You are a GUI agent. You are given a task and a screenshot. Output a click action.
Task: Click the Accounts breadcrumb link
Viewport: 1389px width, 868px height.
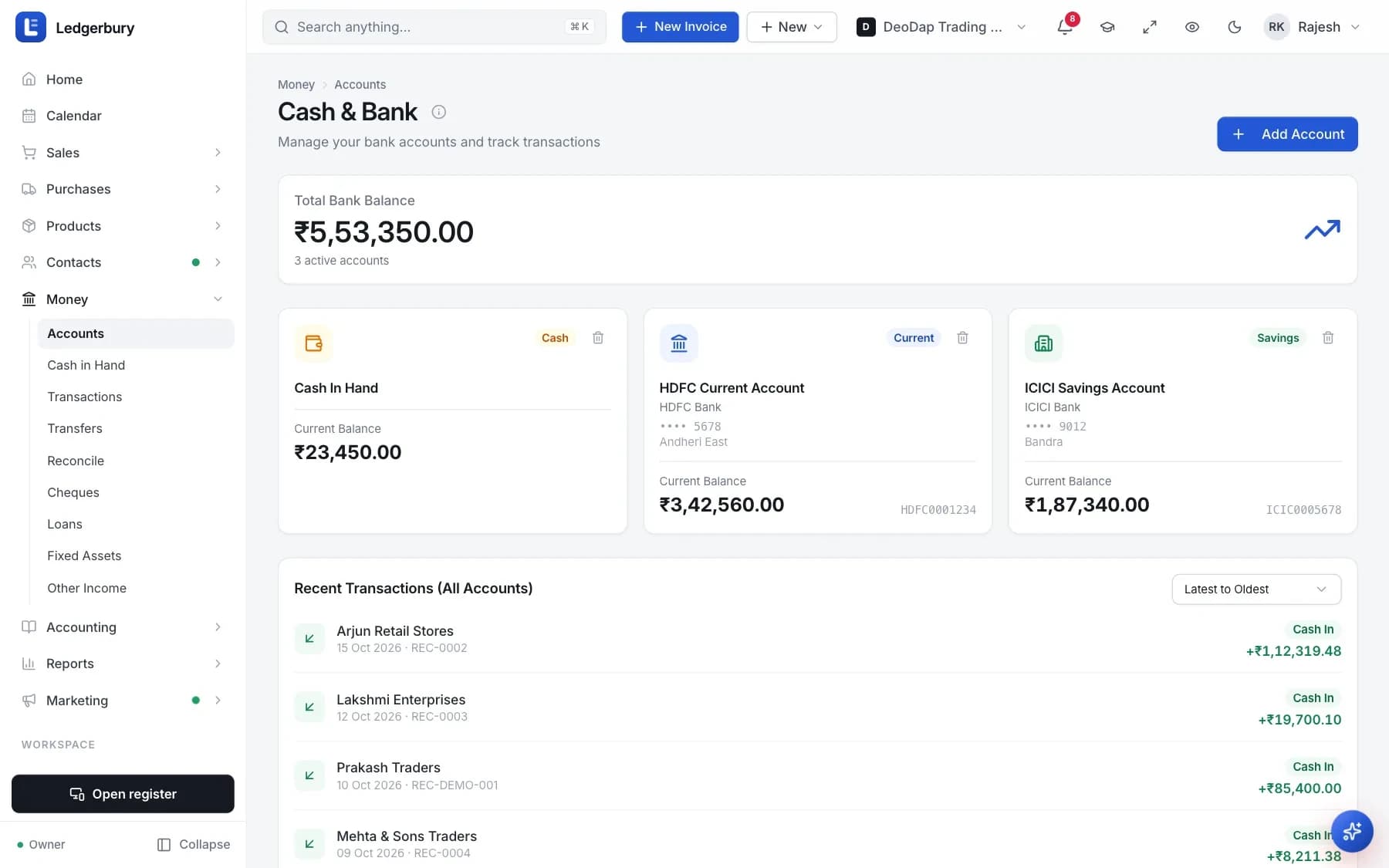(x=360, y=85)
